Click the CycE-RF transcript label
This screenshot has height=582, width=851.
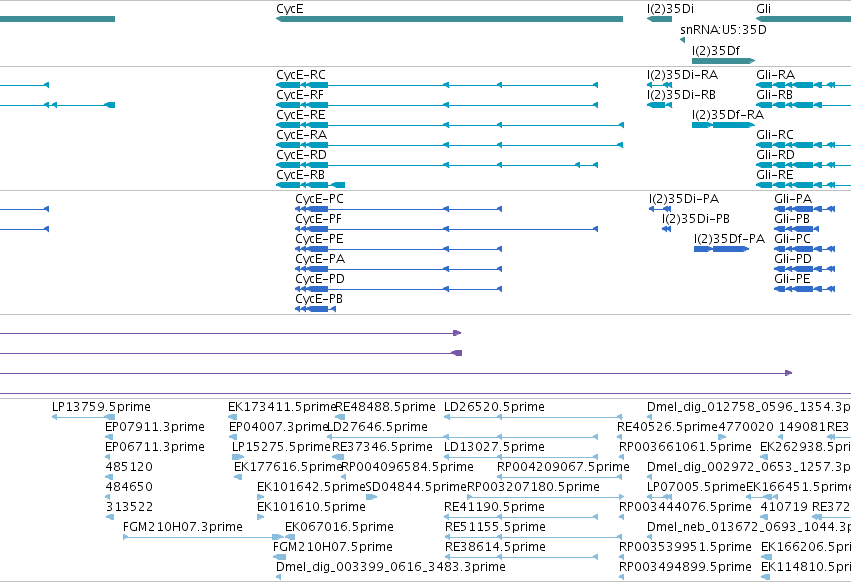[x=300, y=94]
